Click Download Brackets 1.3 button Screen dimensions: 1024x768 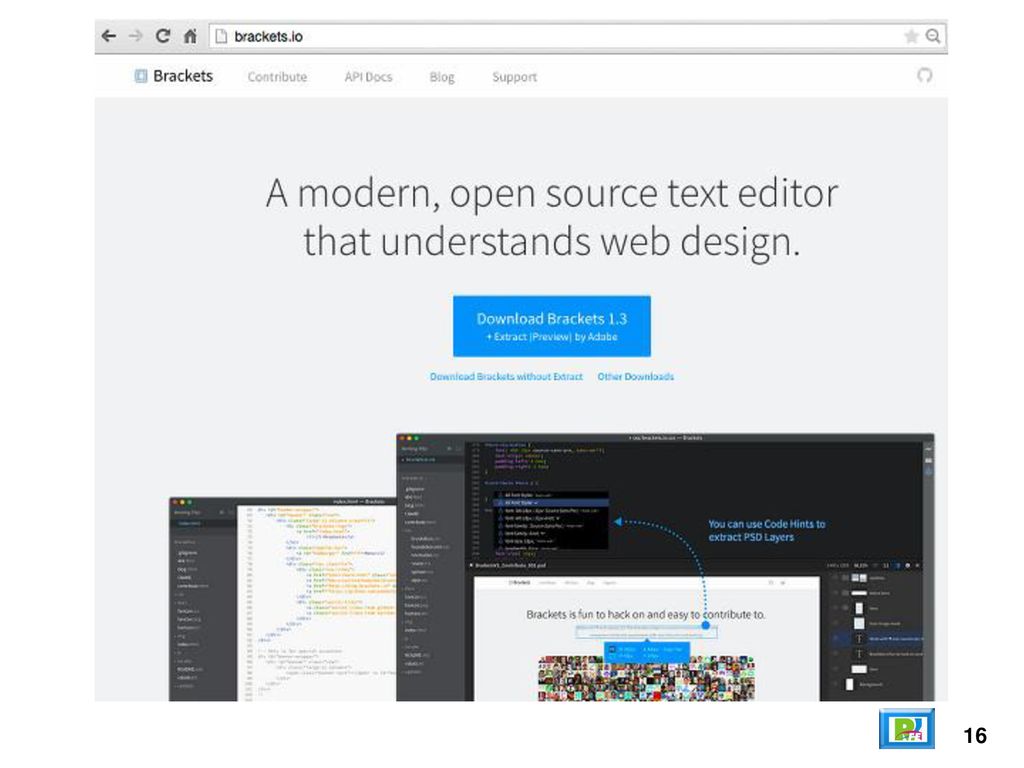(552, 326)
